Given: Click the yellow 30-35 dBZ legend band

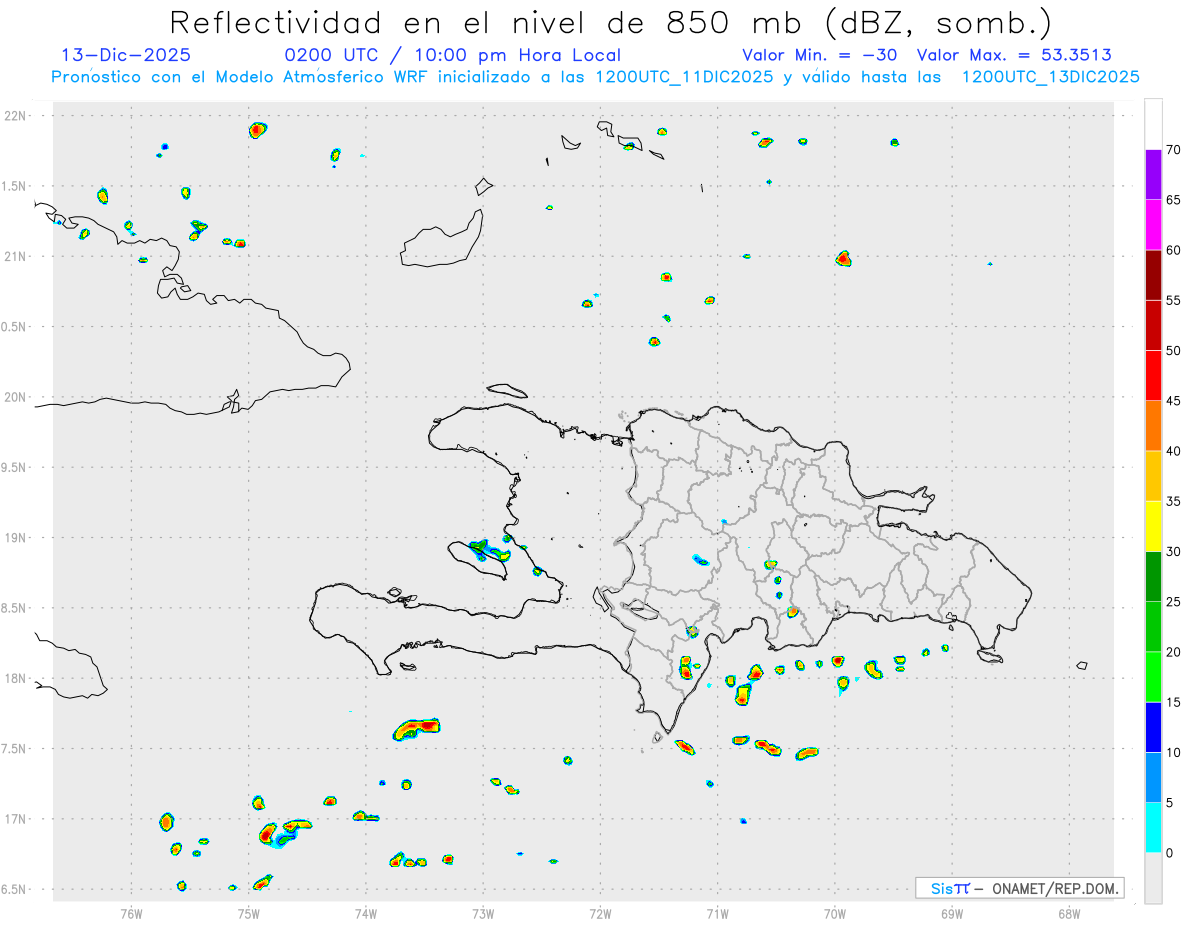Looking at the screenshot, I should click(x=1153, y=526).
